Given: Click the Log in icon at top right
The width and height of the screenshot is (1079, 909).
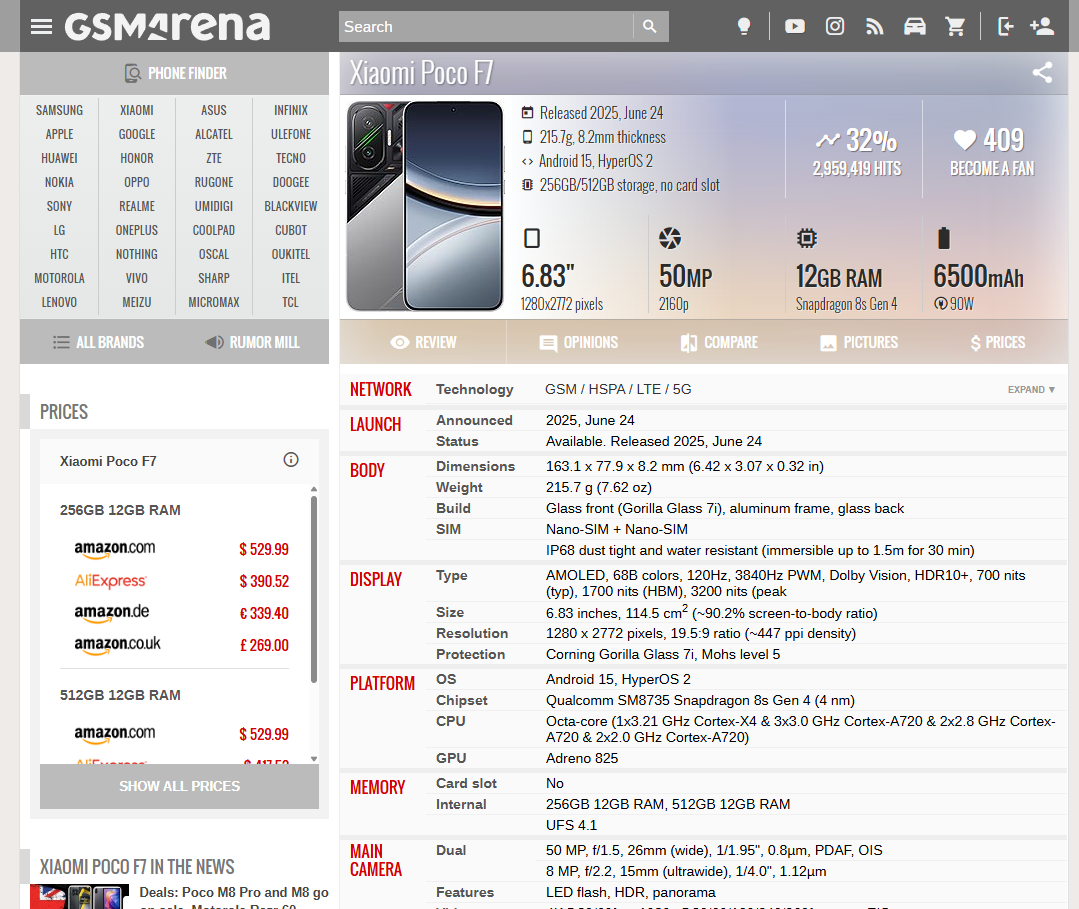Looking at the screenshot, I should click(1005, 26).
